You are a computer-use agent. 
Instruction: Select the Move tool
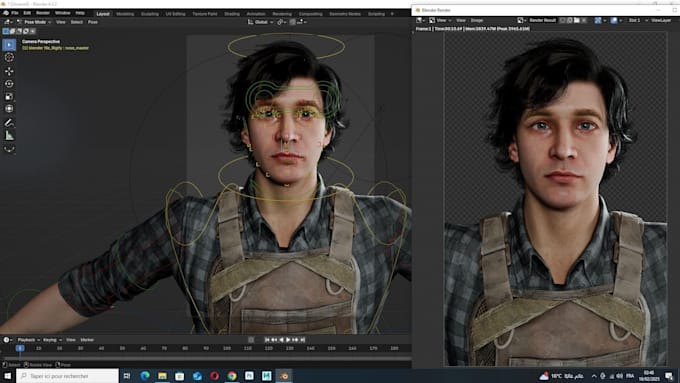[x=9, y=71]
